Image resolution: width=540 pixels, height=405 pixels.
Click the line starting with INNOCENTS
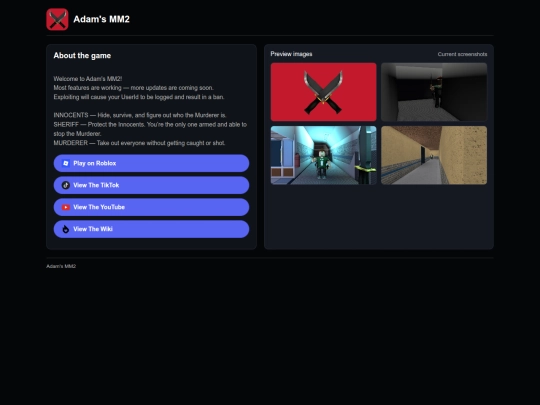(x=140, y=115)
